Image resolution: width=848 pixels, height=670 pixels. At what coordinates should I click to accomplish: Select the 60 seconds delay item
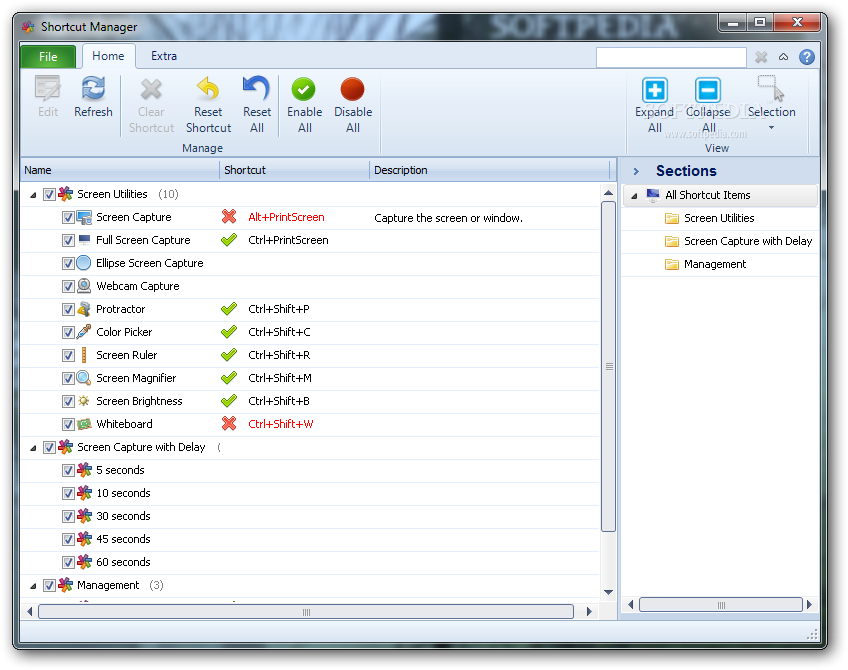(123, 562)
